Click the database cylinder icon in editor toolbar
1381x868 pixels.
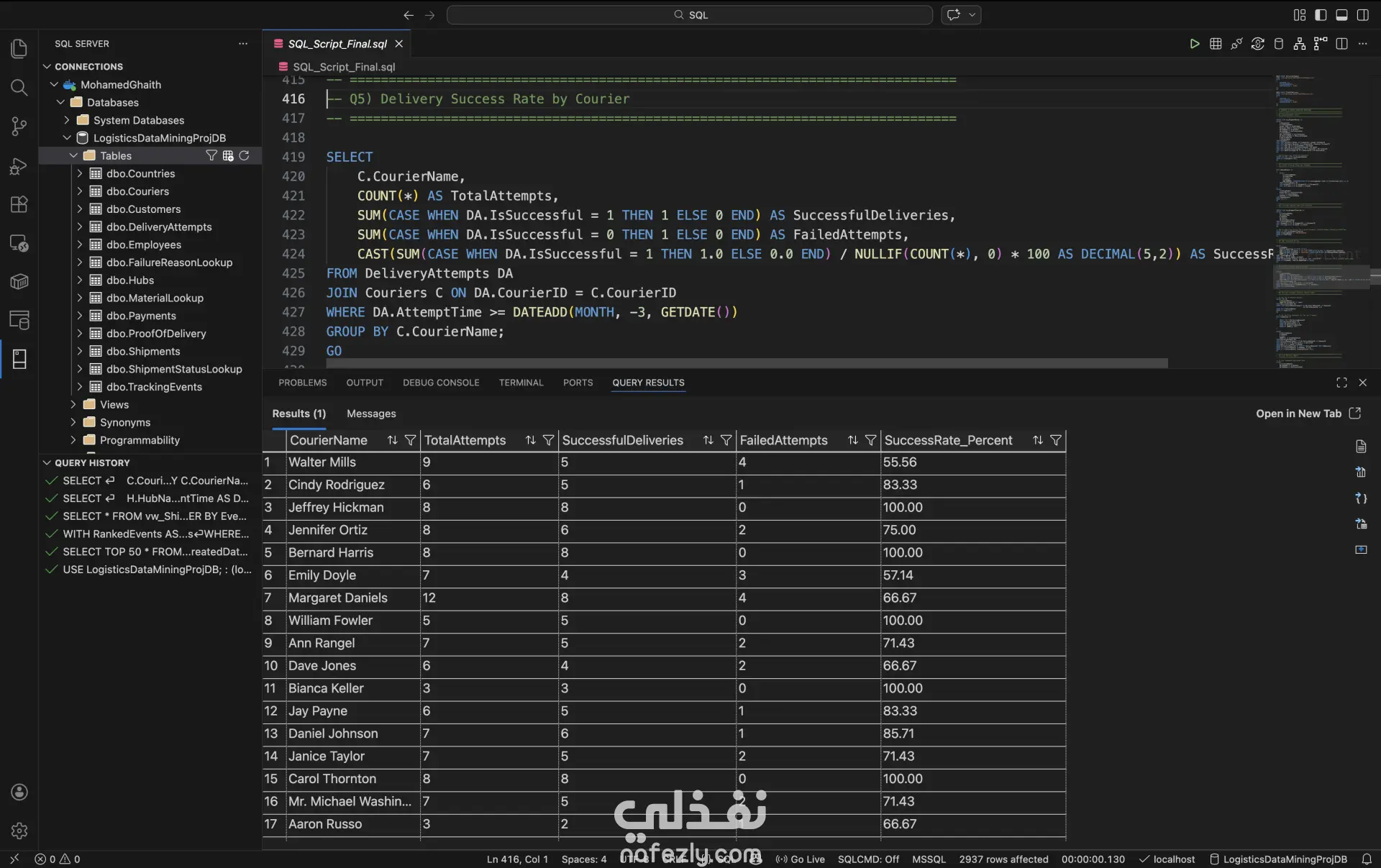[1278, 44]
